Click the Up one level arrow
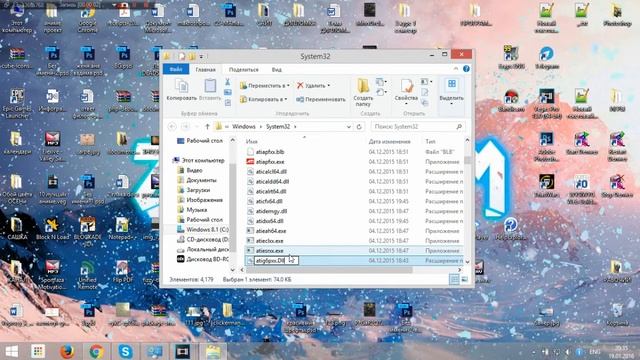 click(x=207, y=127)
